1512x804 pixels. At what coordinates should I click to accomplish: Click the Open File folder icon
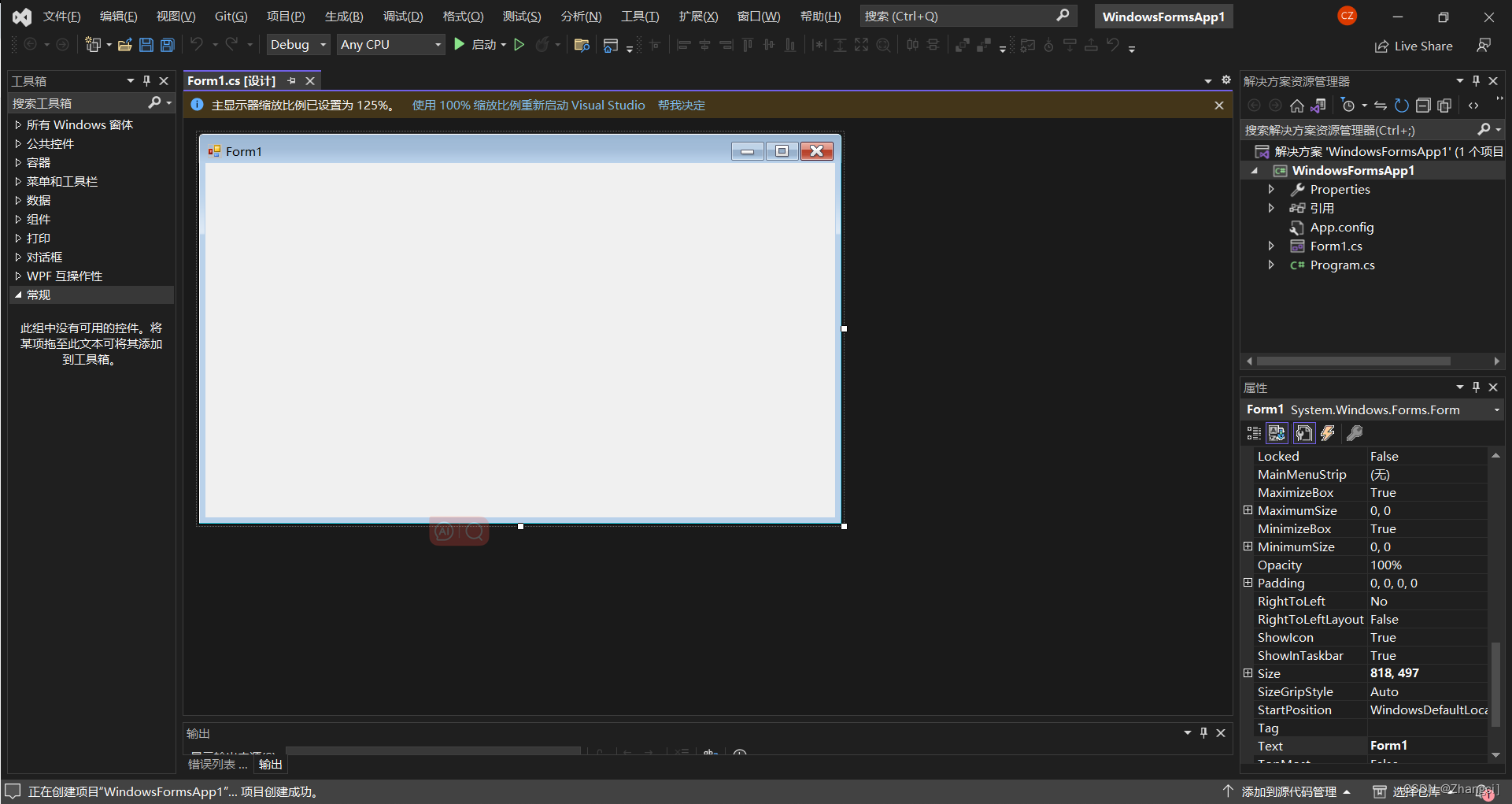pyautogui.click(x=125, y=45)
